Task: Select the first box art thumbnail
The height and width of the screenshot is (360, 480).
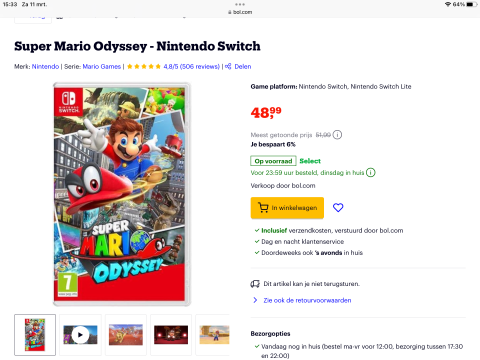Action: [35, 335]
